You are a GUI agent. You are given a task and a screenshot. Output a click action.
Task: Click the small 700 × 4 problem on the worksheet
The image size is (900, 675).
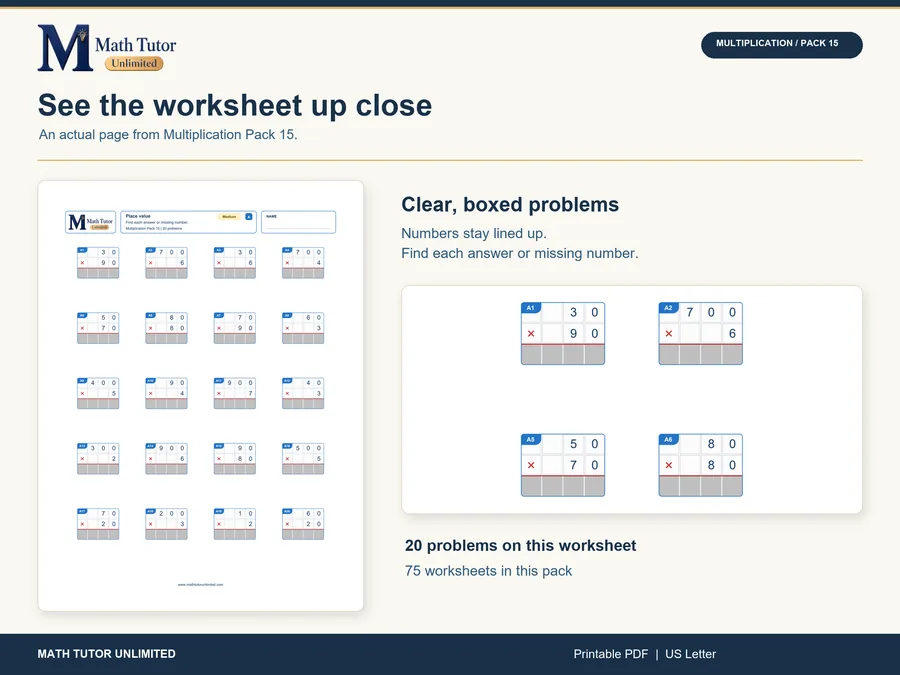pos(302,263)
